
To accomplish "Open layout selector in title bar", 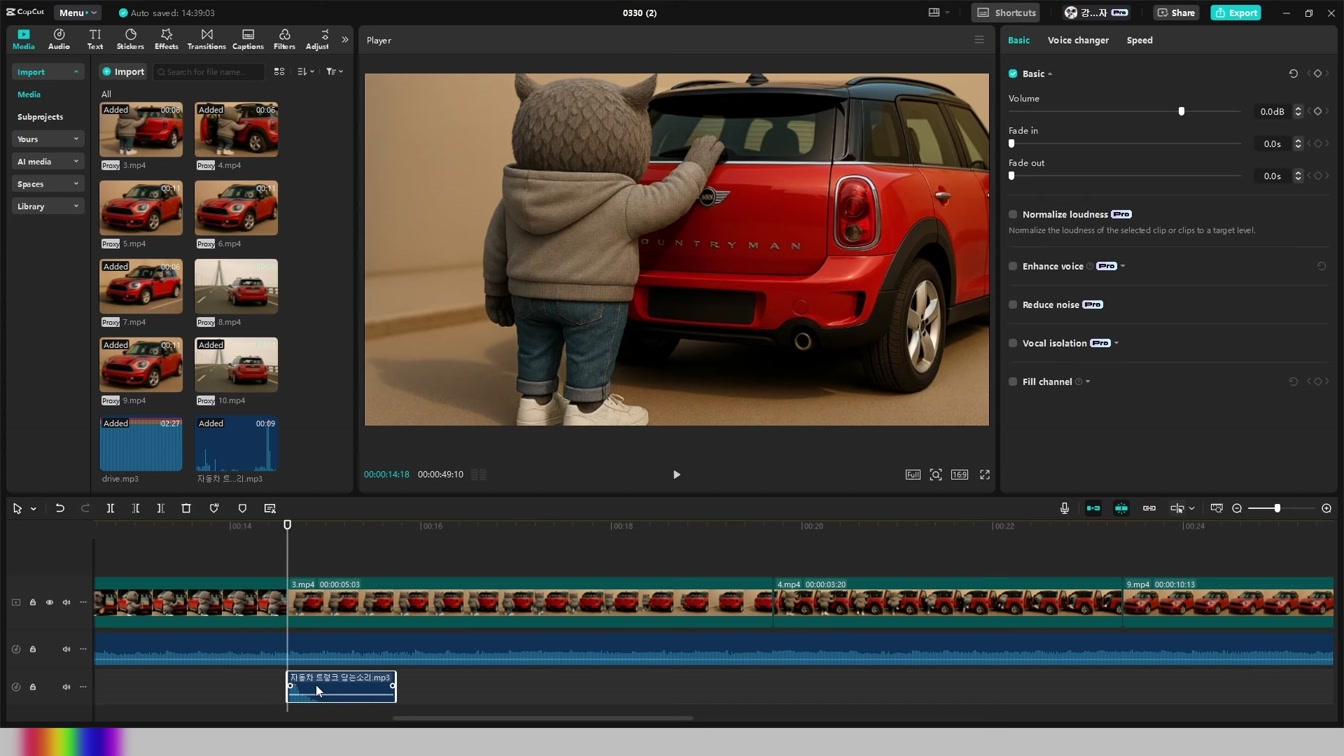I will click(x=938, y=13).
